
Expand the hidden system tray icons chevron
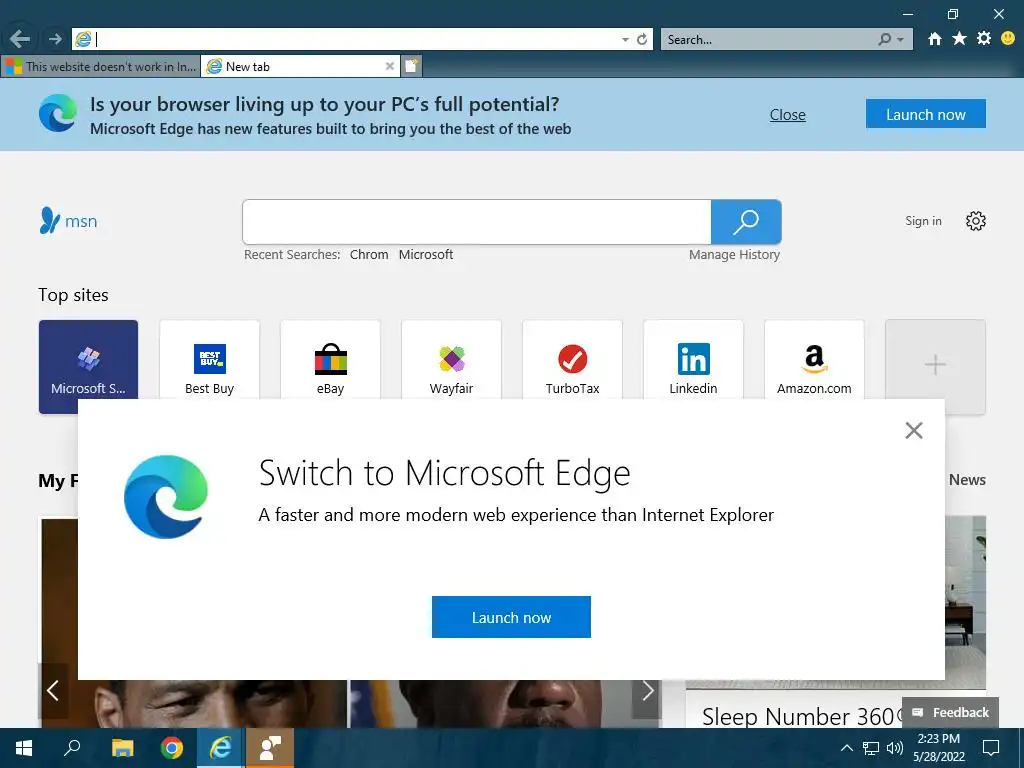pyautogui.click(x=846, y=748)
